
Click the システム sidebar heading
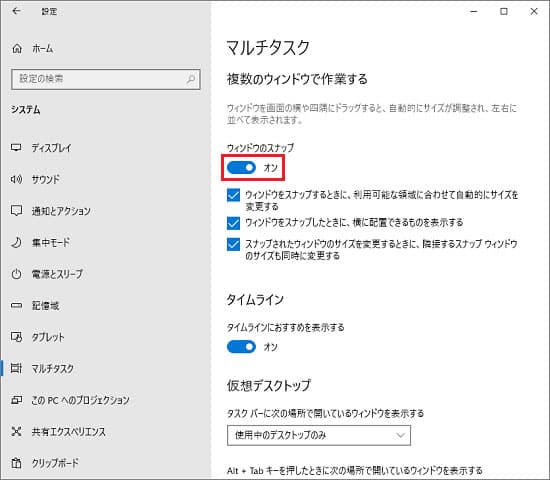click(26, 110)
